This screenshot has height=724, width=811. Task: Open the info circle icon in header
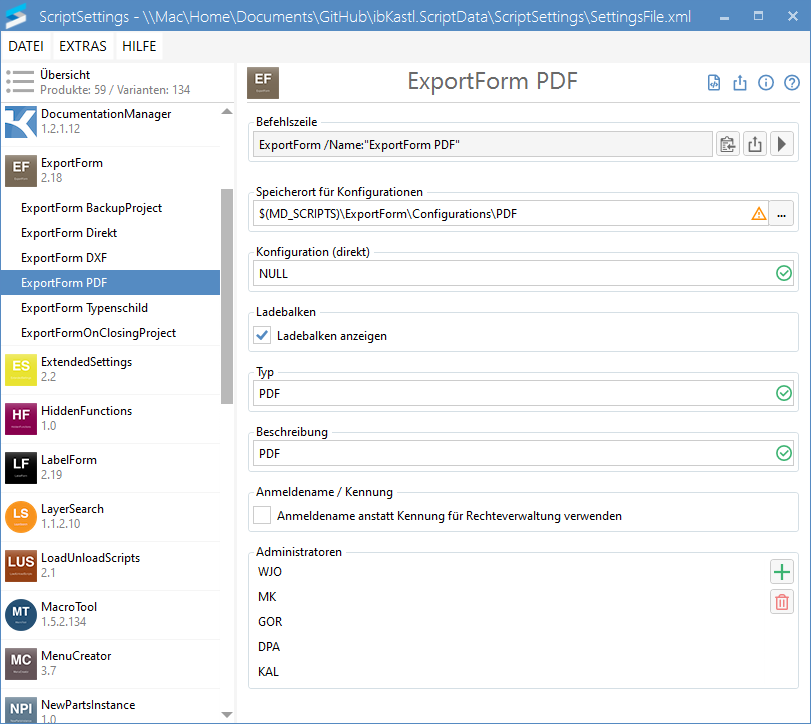coord(766,83)
